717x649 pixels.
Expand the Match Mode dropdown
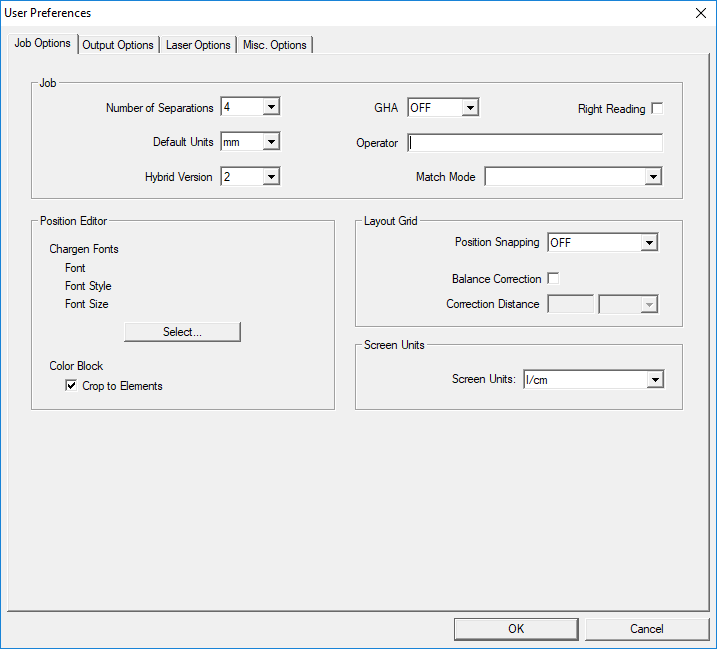pos(652,177)
